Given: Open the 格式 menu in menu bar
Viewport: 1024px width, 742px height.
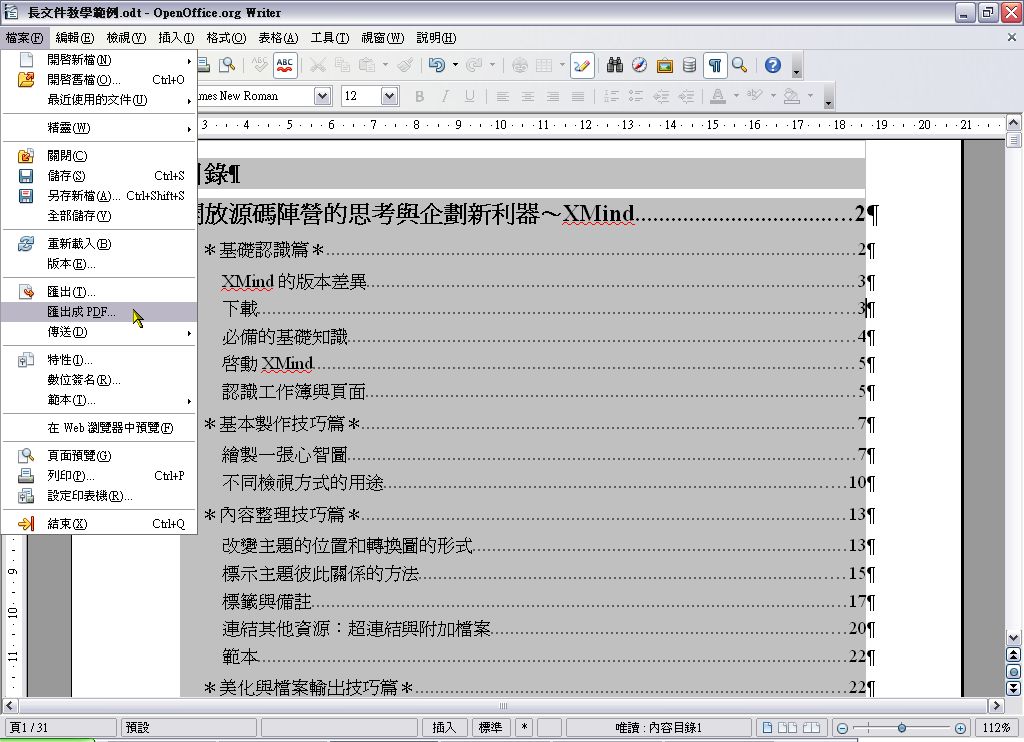Looking at the screenshot, I should (226, 38).
